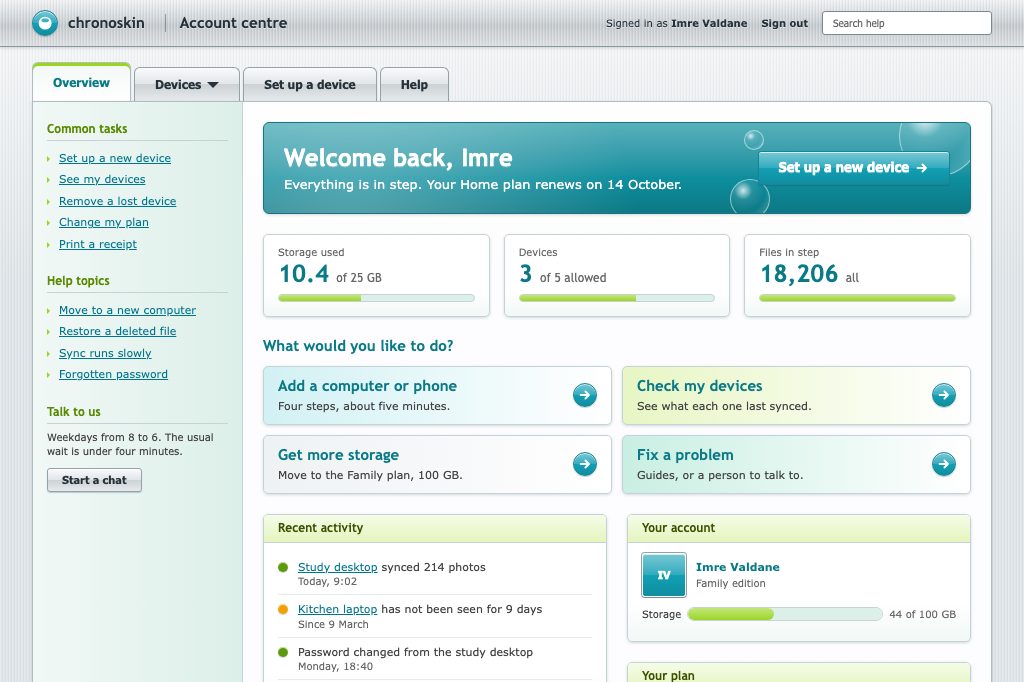Open the Help tab

click(414, 84)
